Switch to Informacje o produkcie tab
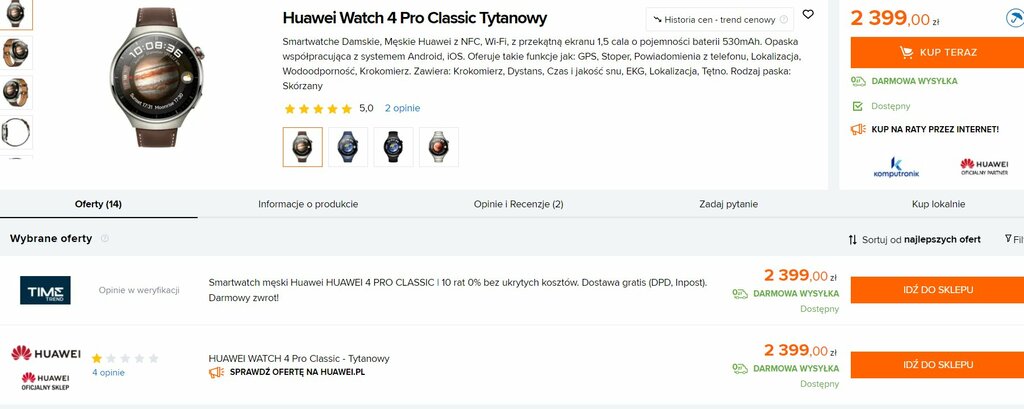The image size is (1024, 409). pyautogui.click(x=308, y=204)
